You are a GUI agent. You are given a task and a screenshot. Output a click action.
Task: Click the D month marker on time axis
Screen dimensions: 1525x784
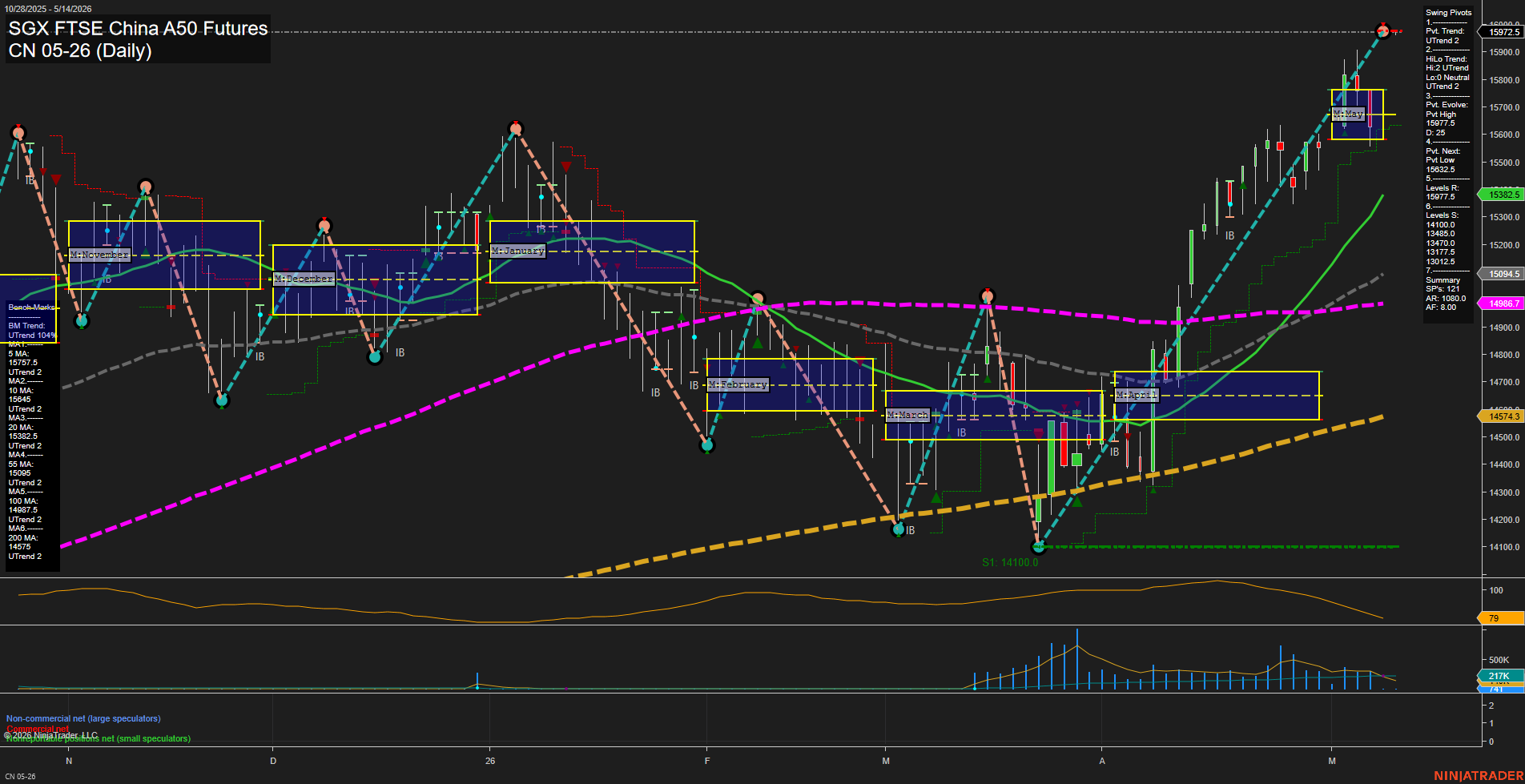(x=273, y=761)
